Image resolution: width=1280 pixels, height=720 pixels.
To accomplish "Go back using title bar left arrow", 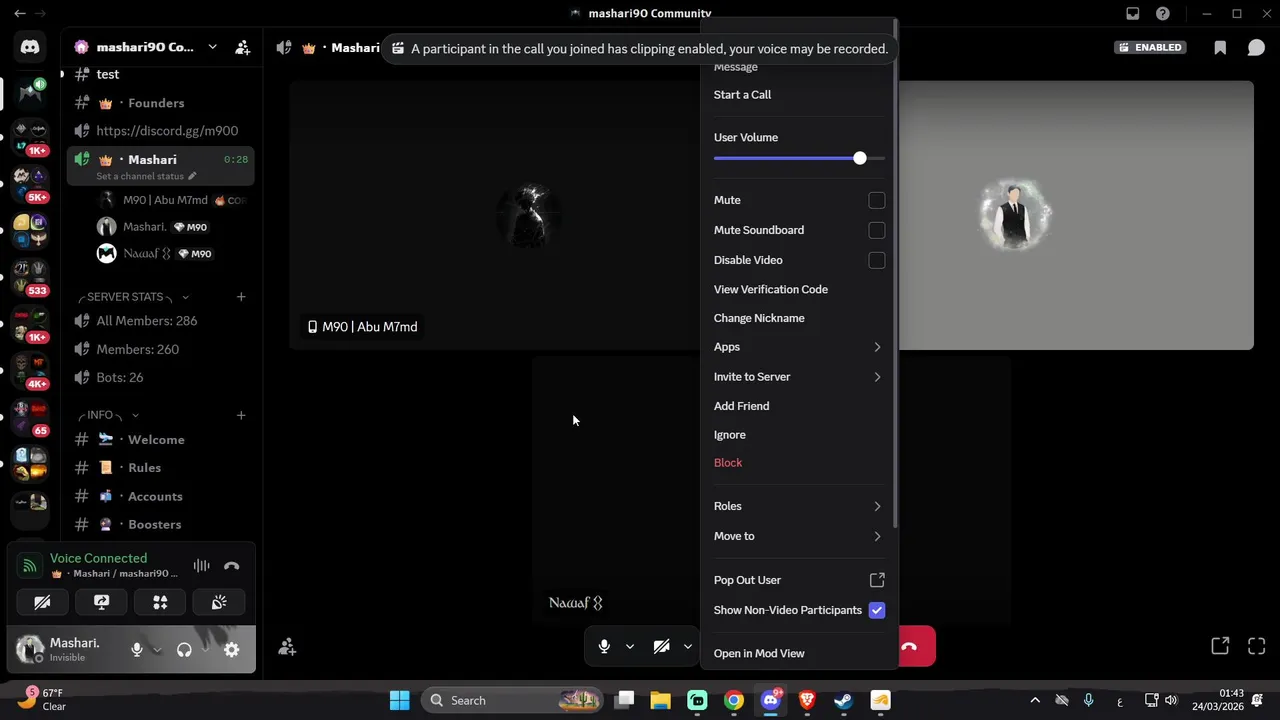I will click(20, 14).
